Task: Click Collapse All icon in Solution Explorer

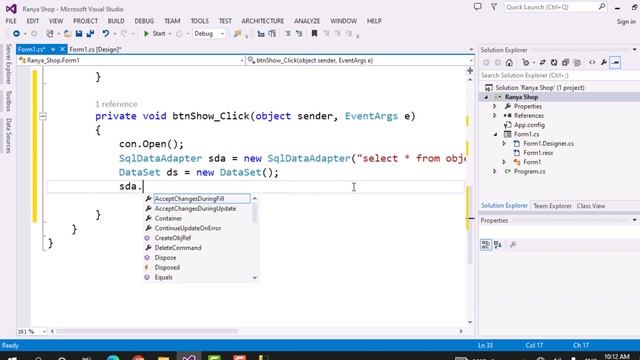Action: click(565, 63)
